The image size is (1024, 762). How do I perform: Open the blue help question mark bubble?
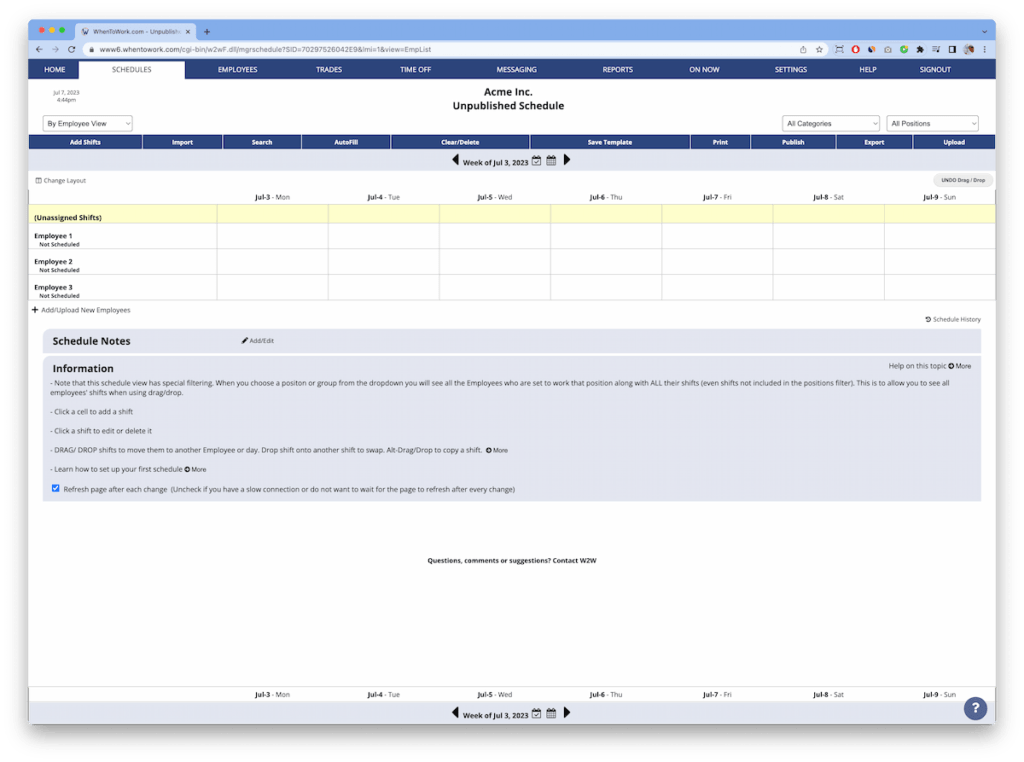(975, 708)
